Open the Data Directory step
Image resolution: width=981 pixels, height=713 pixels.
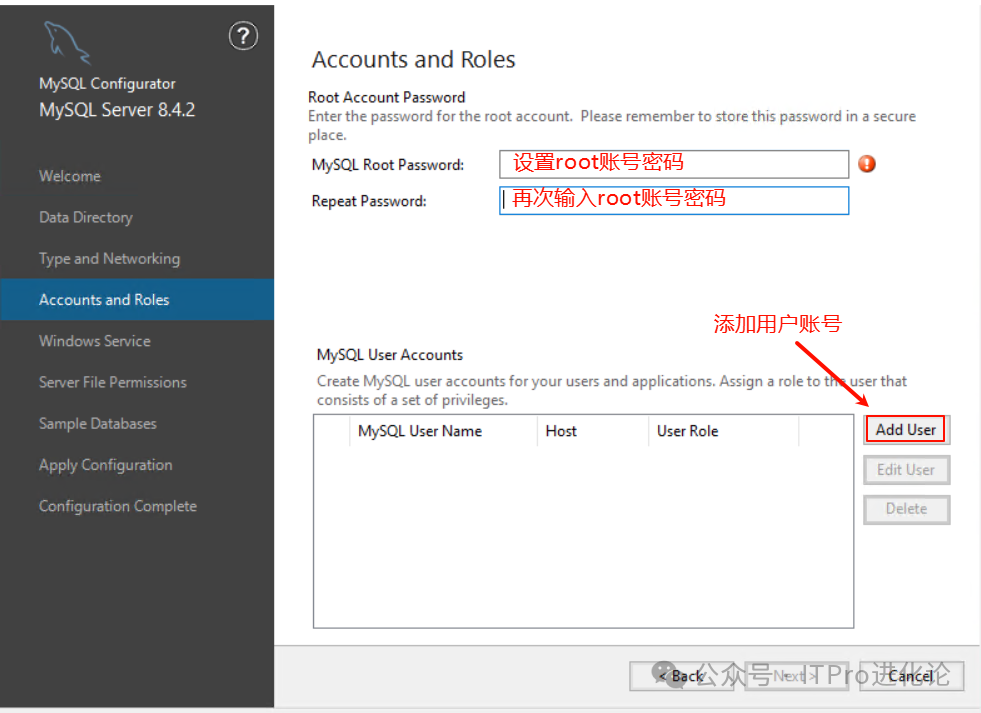pyautogui.click(x=86, y=218)
